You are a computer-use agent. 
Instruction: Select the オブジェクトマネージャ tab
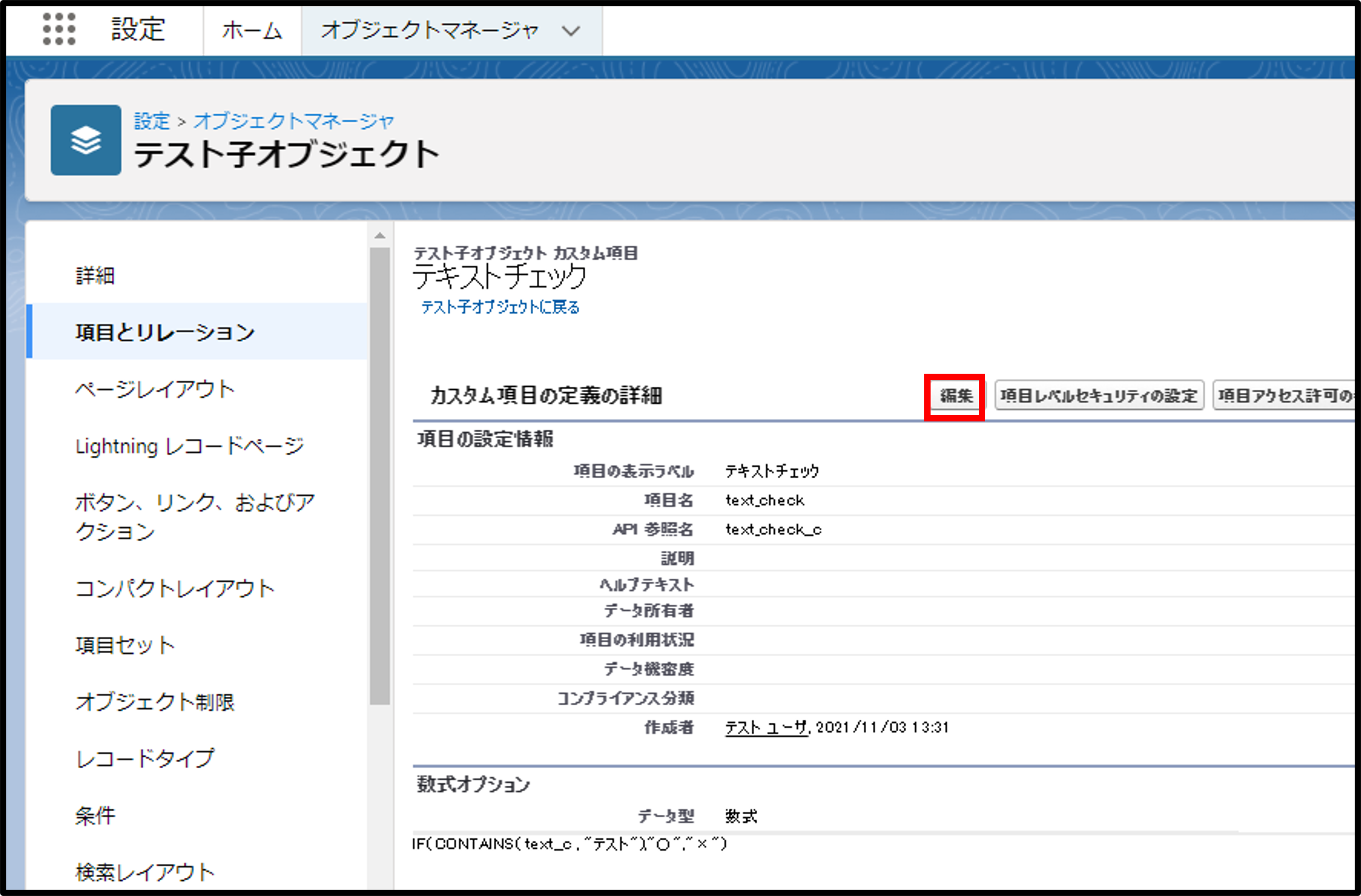[430, 31]
